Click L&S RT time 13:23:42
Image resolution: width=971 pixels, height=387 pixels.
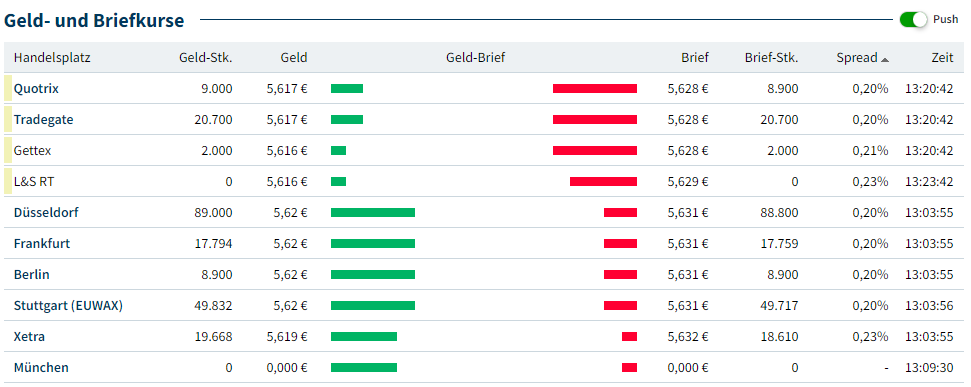pos(929,181)
